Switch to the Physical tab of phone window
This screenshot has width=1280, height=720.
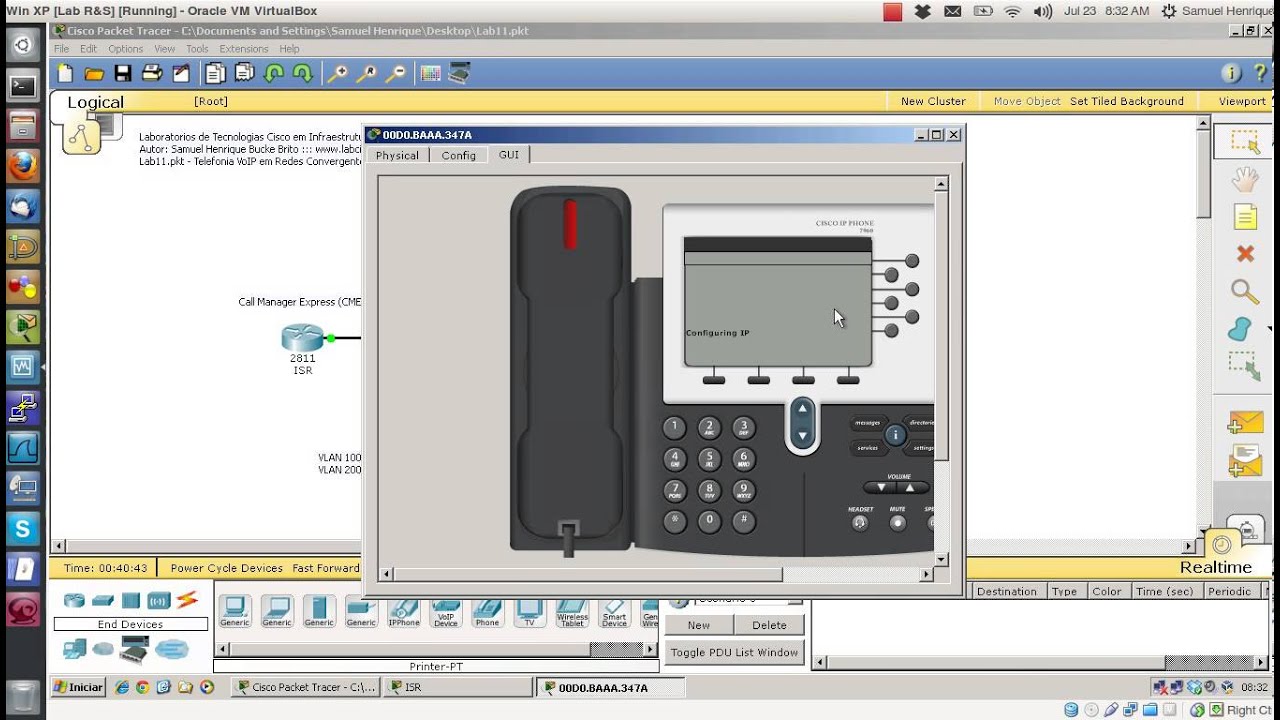397,155
